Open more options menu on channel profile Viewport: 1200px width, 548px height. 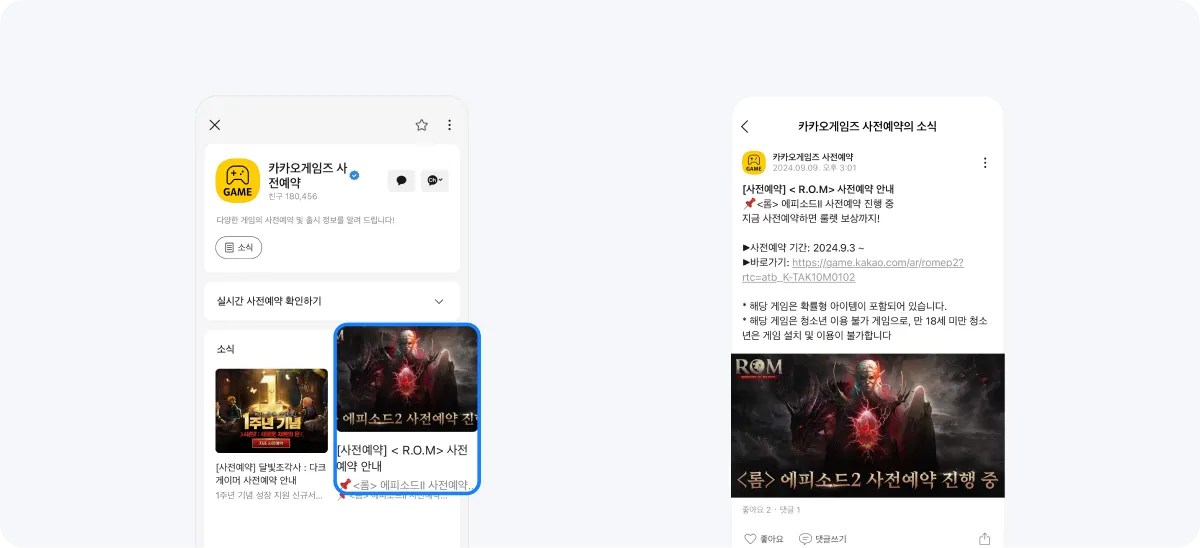[x=449, y=125]
